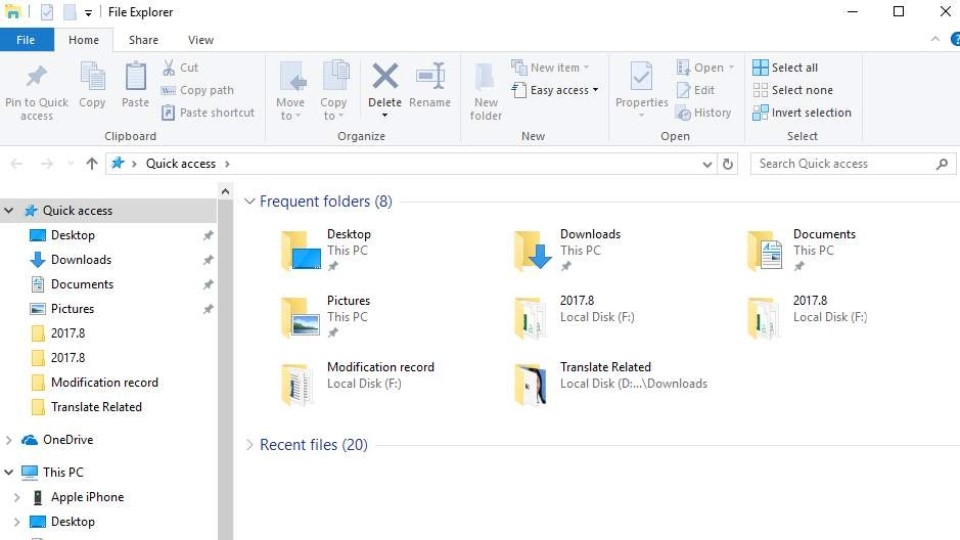Screen dimensions: 960x540
Task: Click the Back navigation arrow
Action: [x=17, y=163]
